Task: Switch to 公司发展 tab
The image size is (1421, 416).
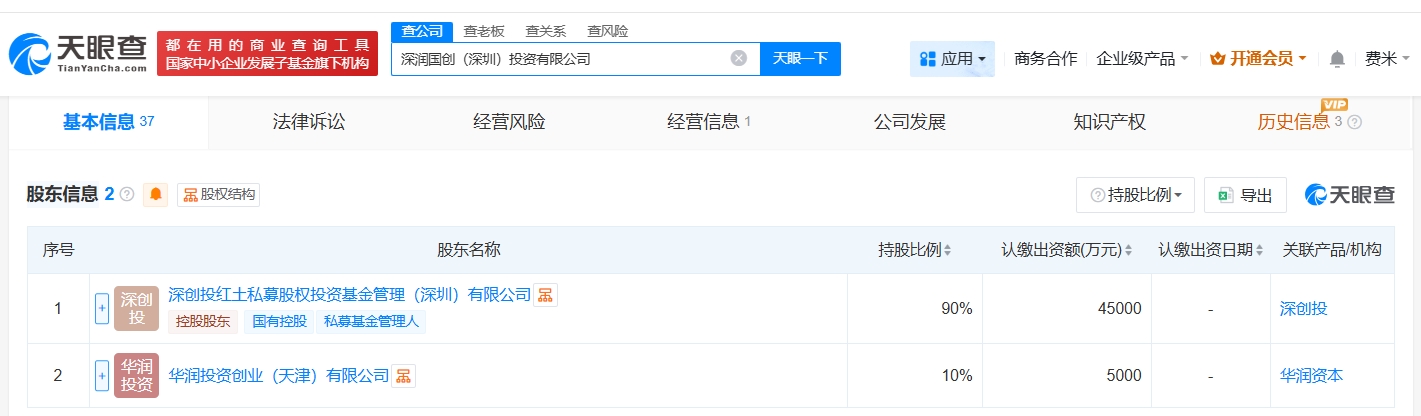Action: point(909,122)
